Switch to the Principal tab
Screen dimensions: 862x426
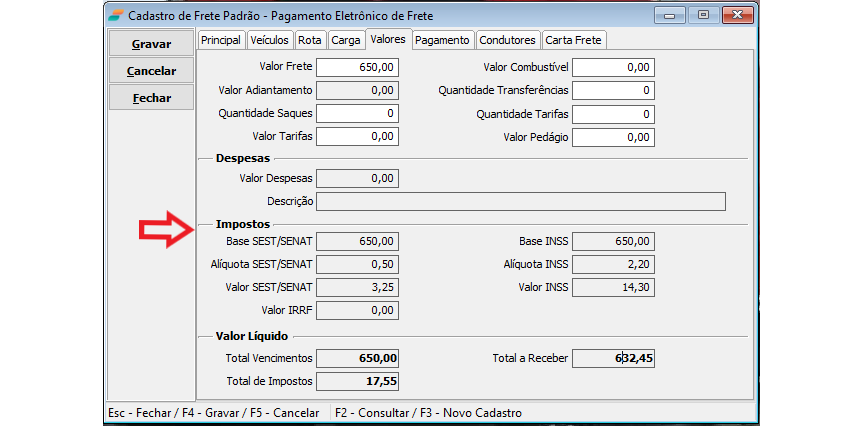221,40
